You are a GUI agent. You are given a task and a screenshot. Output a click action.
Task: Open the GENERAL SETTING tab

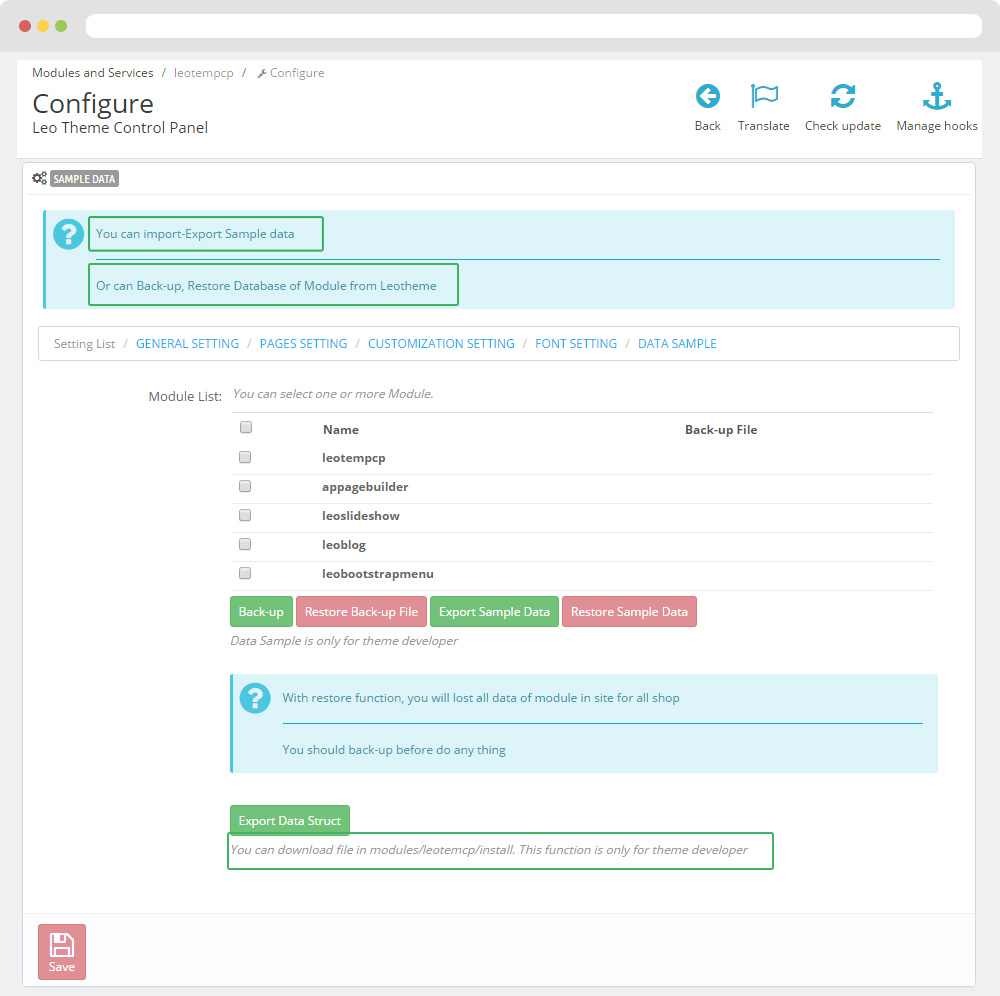point(188,344)
